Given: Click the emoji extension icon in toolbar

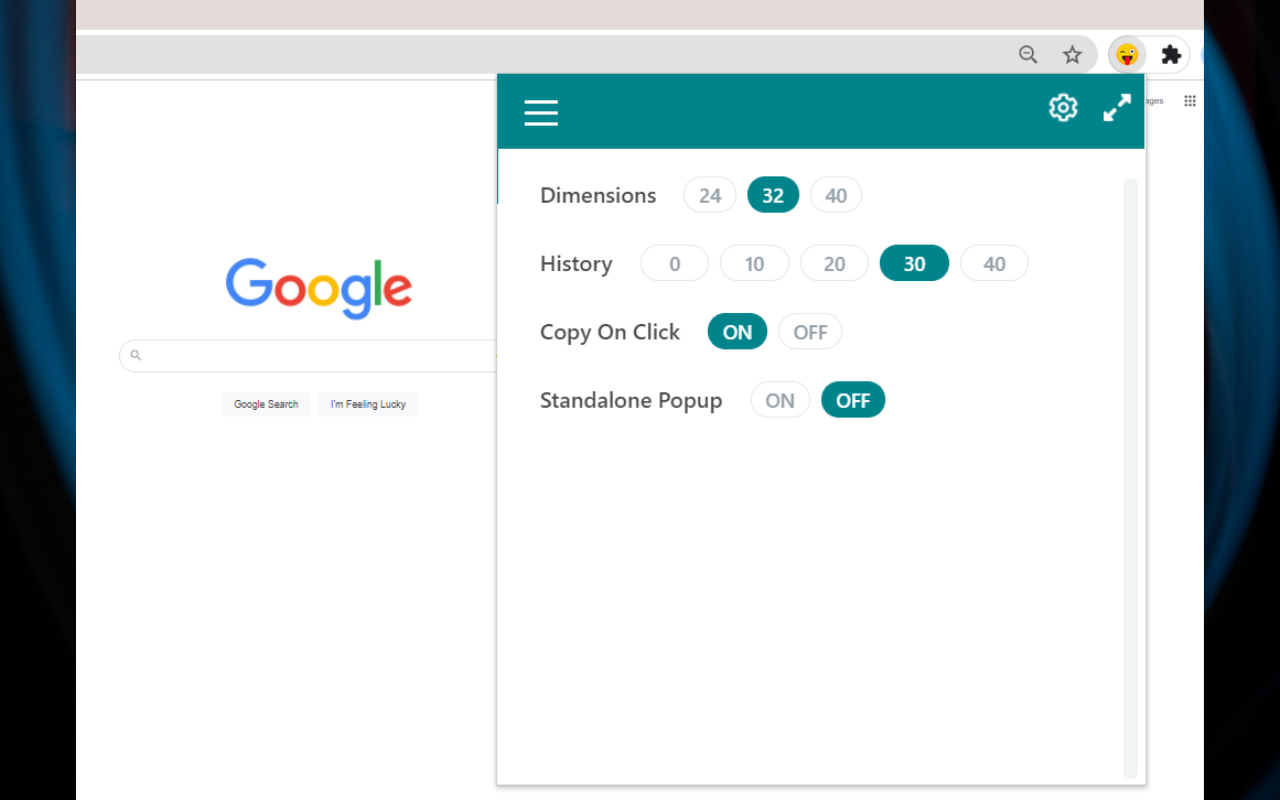Looking at the screenshot, I should tap(1127, 55).
